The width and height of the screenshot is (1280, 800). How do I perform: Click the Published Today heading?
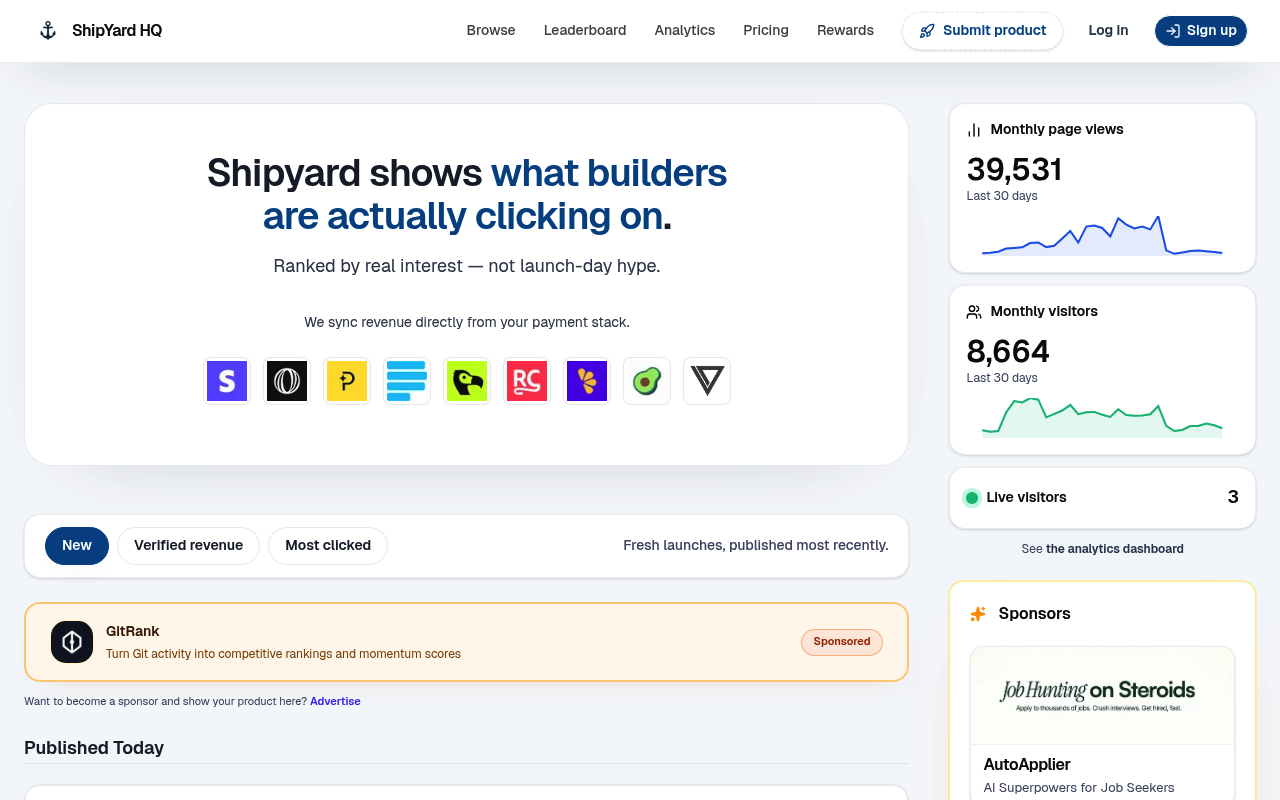pyautogui.click(x=94, y=748)
